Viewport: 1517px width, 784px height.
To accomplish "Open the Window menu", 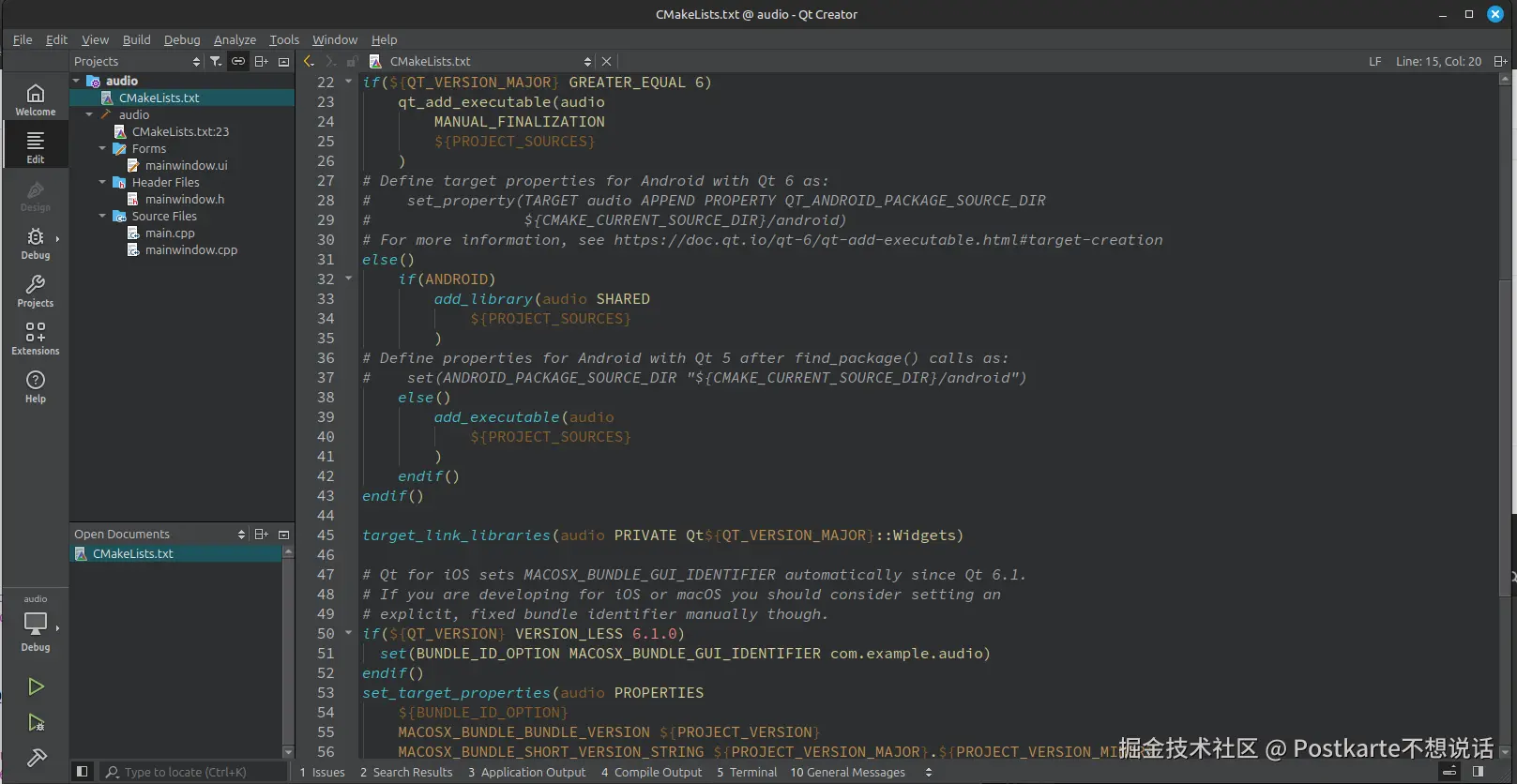I will point(335,39).
